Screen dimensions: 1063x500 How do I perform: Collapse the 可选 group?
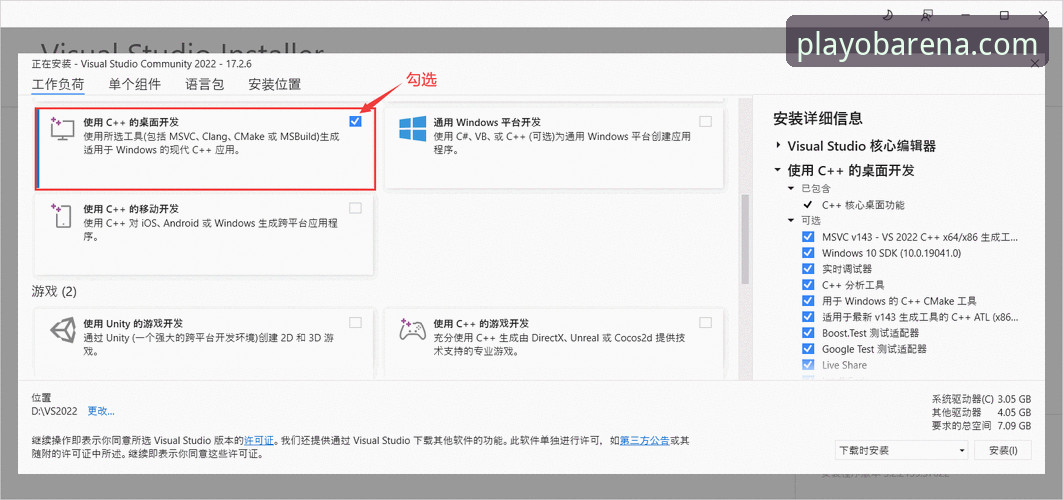791,221
